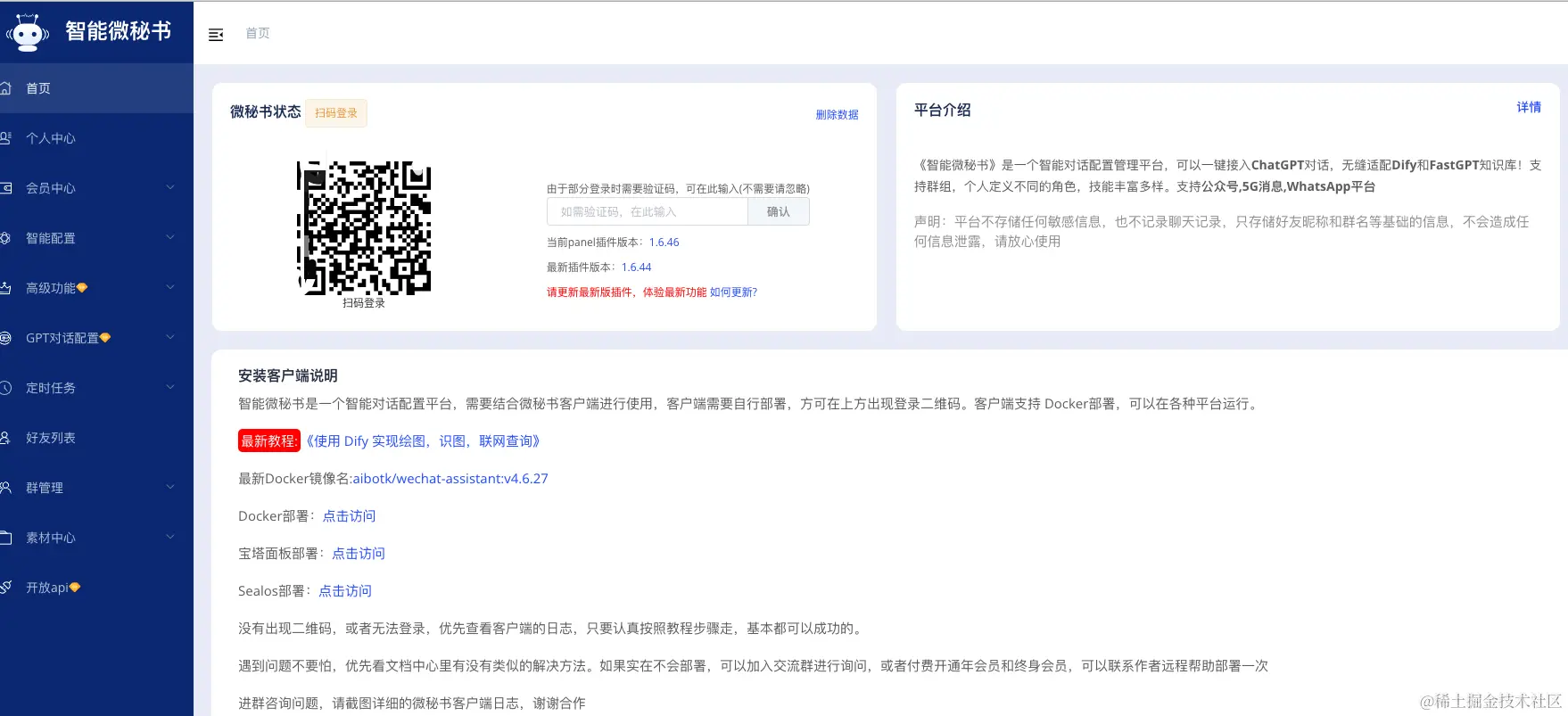Click 如何更新? link
This screenshot has width=1568, height=716.
click(733, 292)
